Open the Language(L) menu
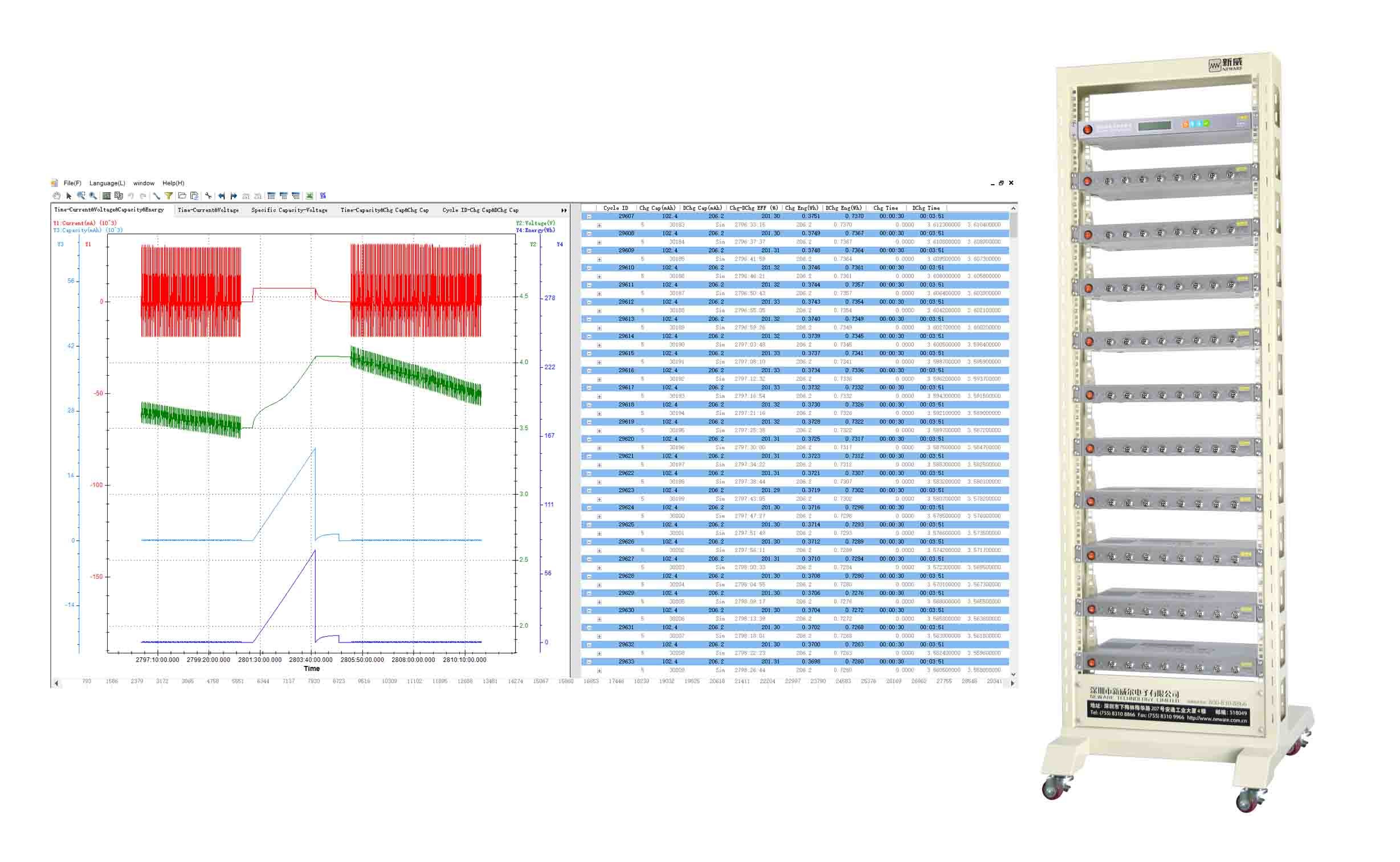This screenshot has height=862, width=1400. coord(107,183)
